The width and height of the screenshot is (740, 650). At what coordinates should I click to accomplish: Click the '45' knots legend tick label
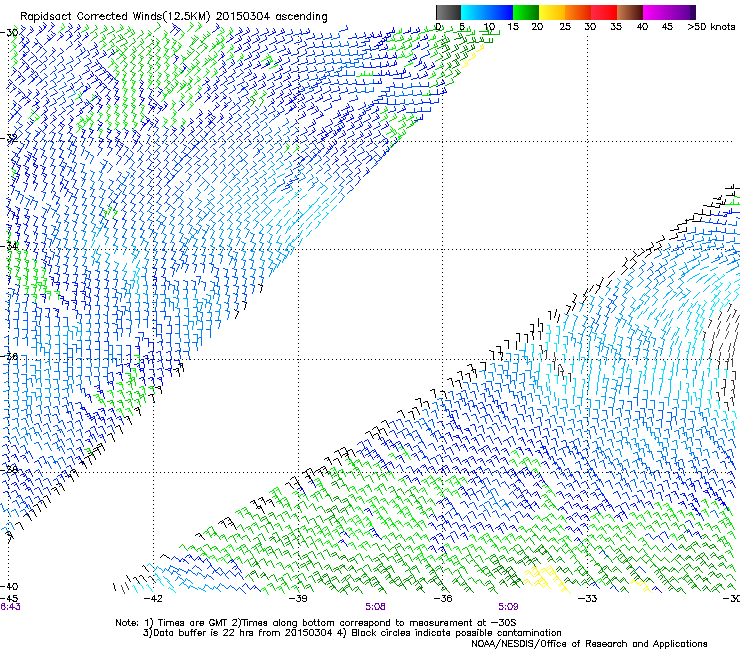(667, 26)
